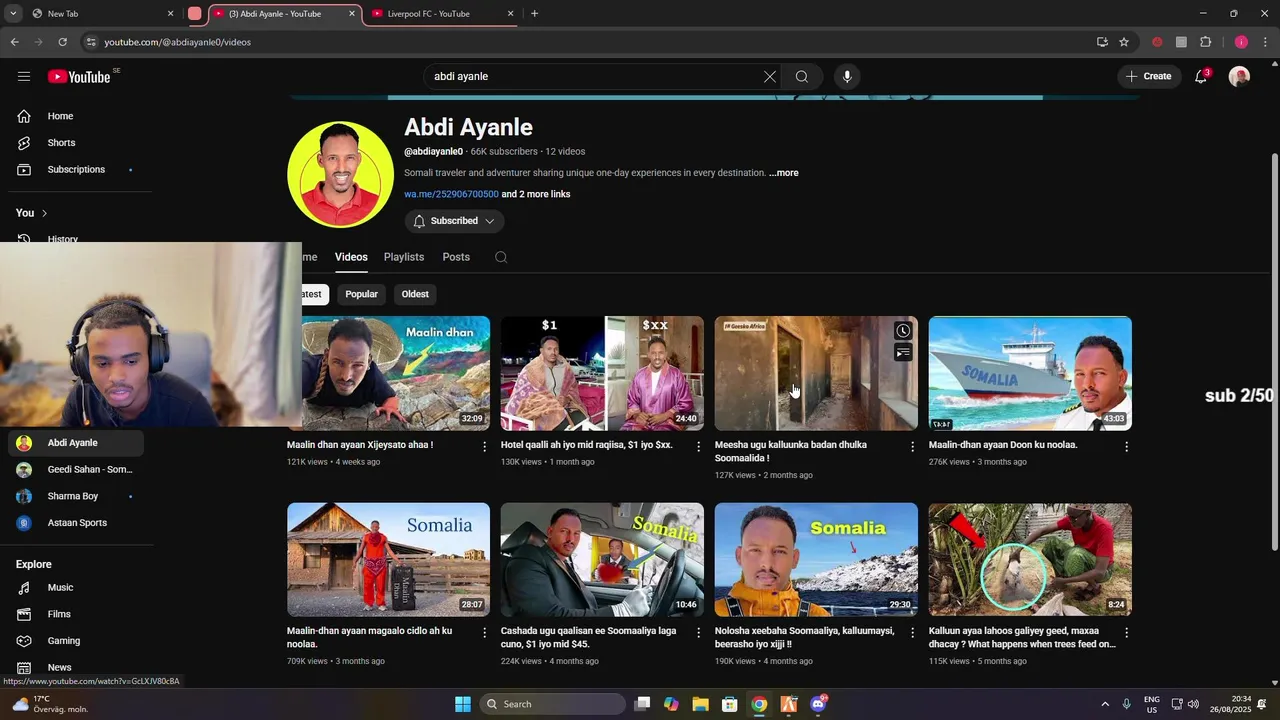The height and width of the screenshot is (720, 1280).
Task: Show hidden system tray icons
Action: click(1105, 704)
